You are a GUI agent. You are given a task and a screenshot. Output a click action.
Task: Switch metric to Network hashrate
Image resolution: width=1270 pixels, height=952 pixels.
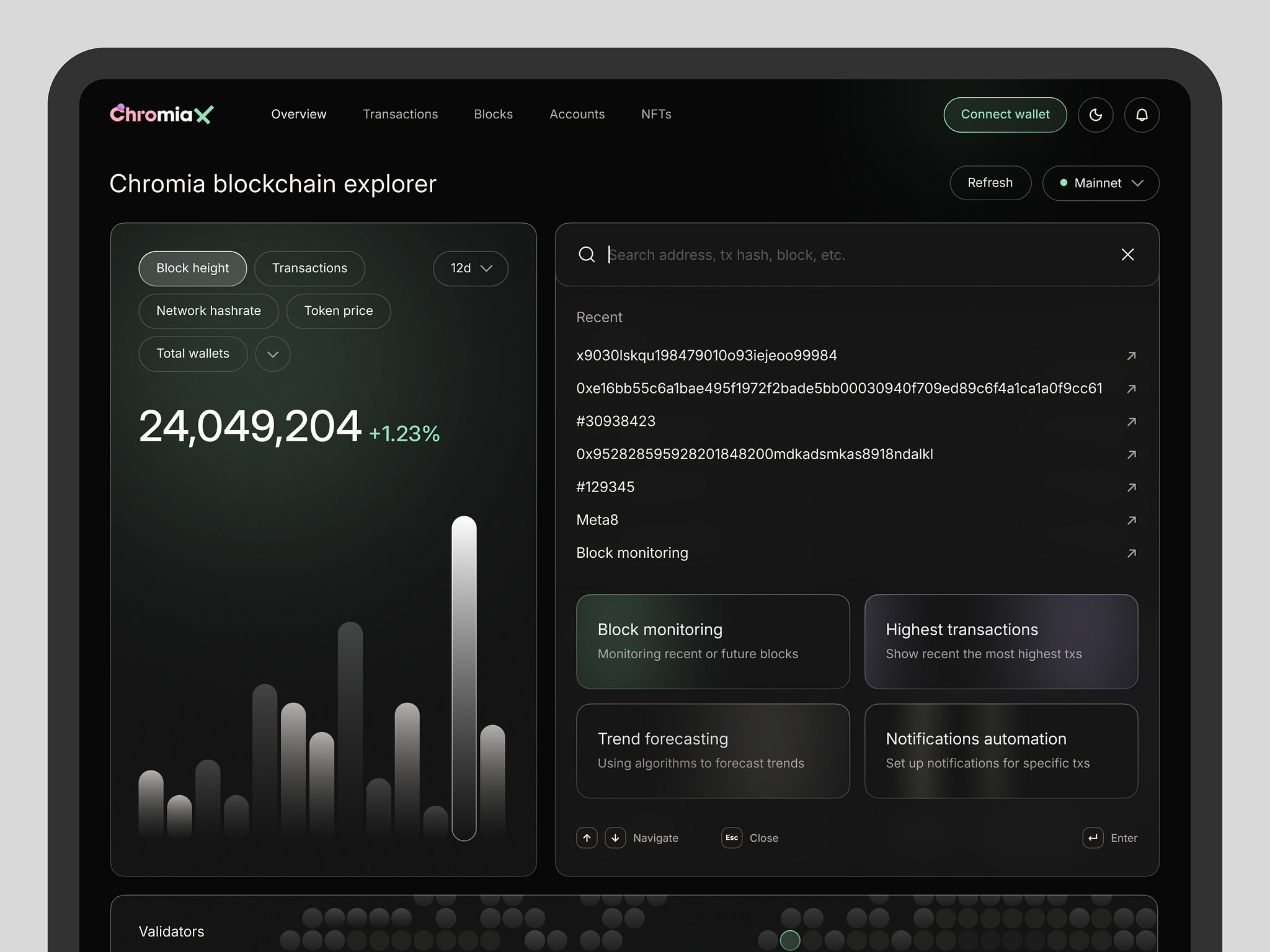[208, 311]
